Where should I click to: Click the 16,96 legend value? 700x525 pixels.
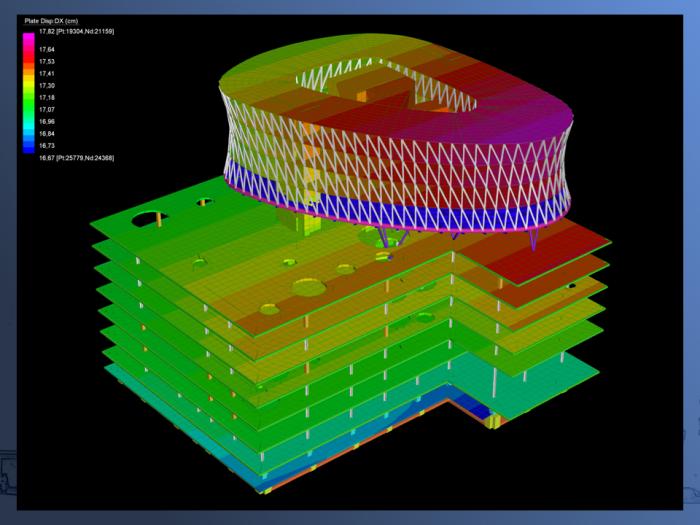pos(47,121)
